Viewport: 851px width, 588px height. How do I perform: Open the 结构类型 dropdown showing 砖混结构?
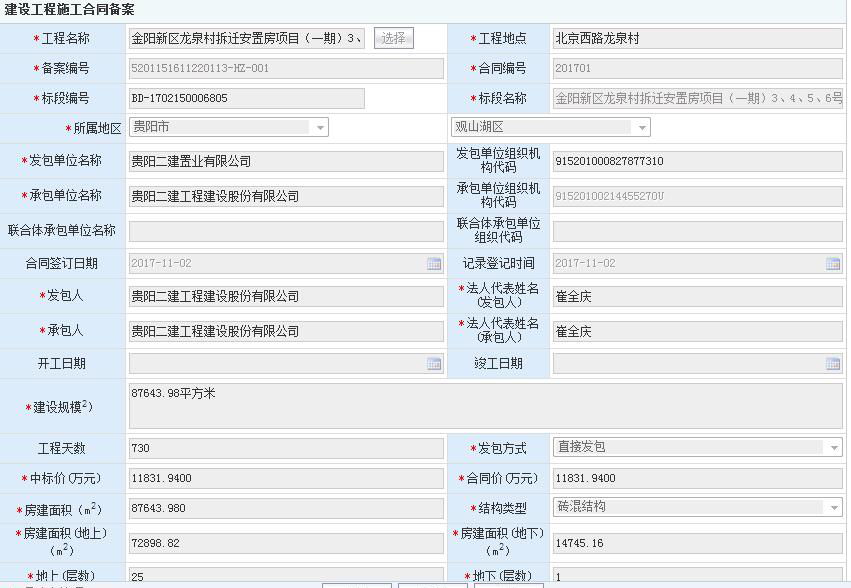[x=833, y=508]
